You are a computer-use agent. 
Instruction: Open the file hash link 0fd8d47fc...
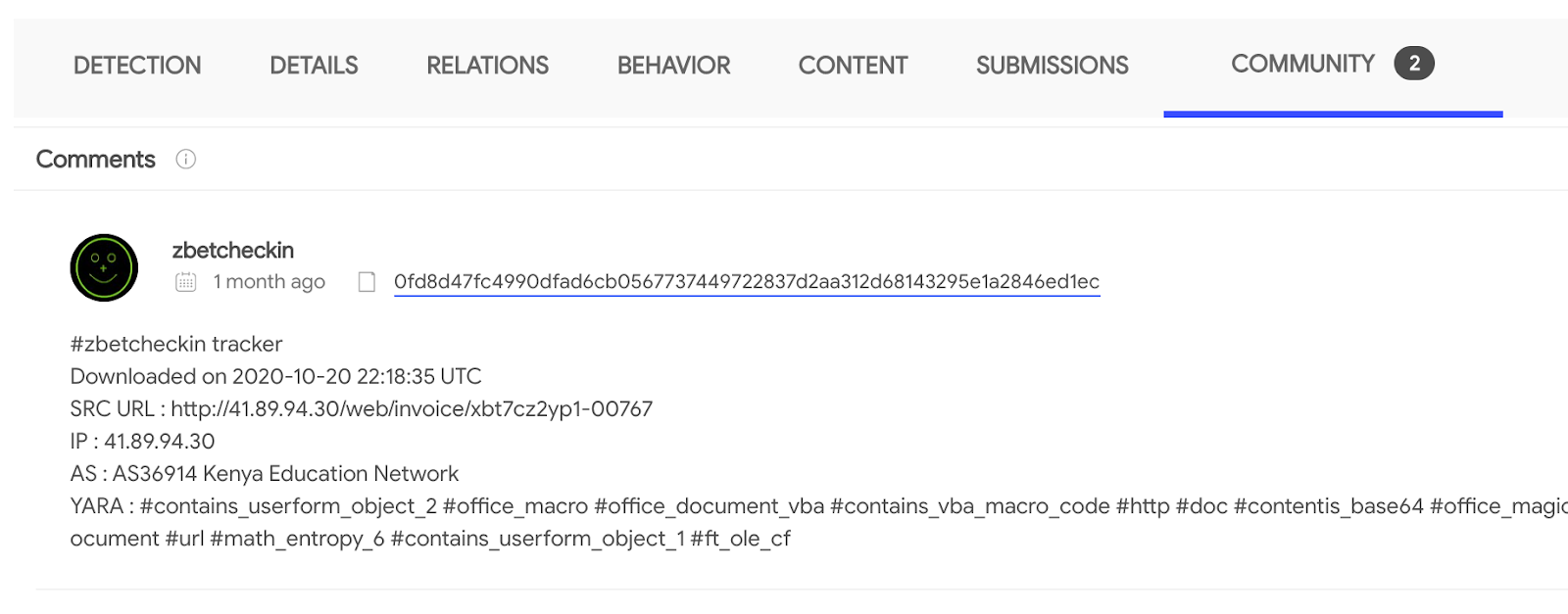747,282
